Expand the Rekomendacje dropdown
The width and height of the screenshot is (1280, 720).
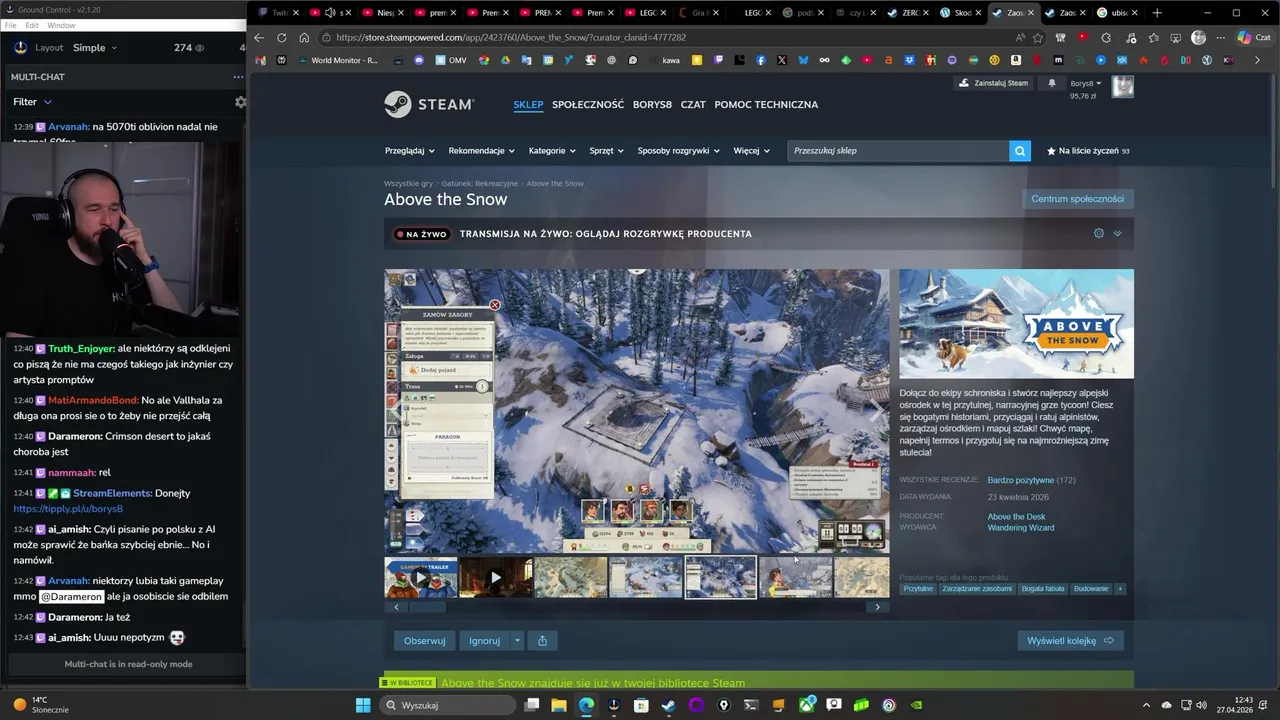click(x=481, y=151)
